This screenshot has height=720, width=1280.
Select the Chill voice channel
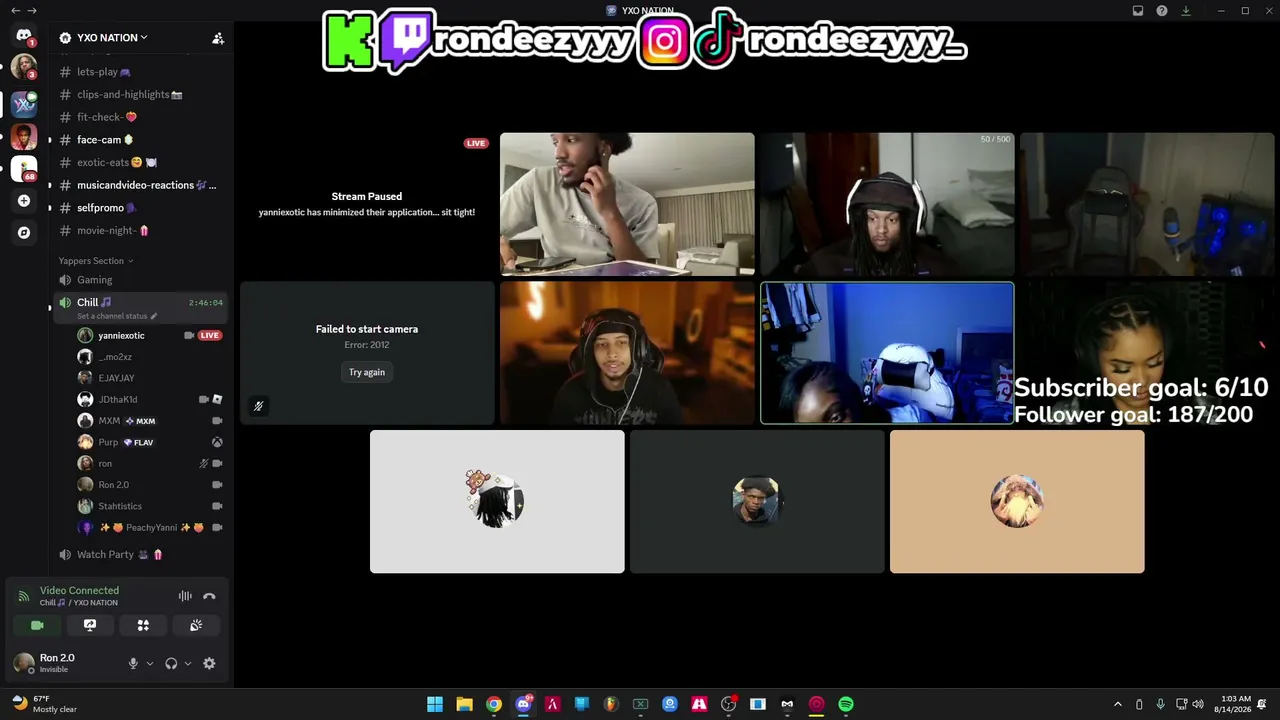(140, 306)
